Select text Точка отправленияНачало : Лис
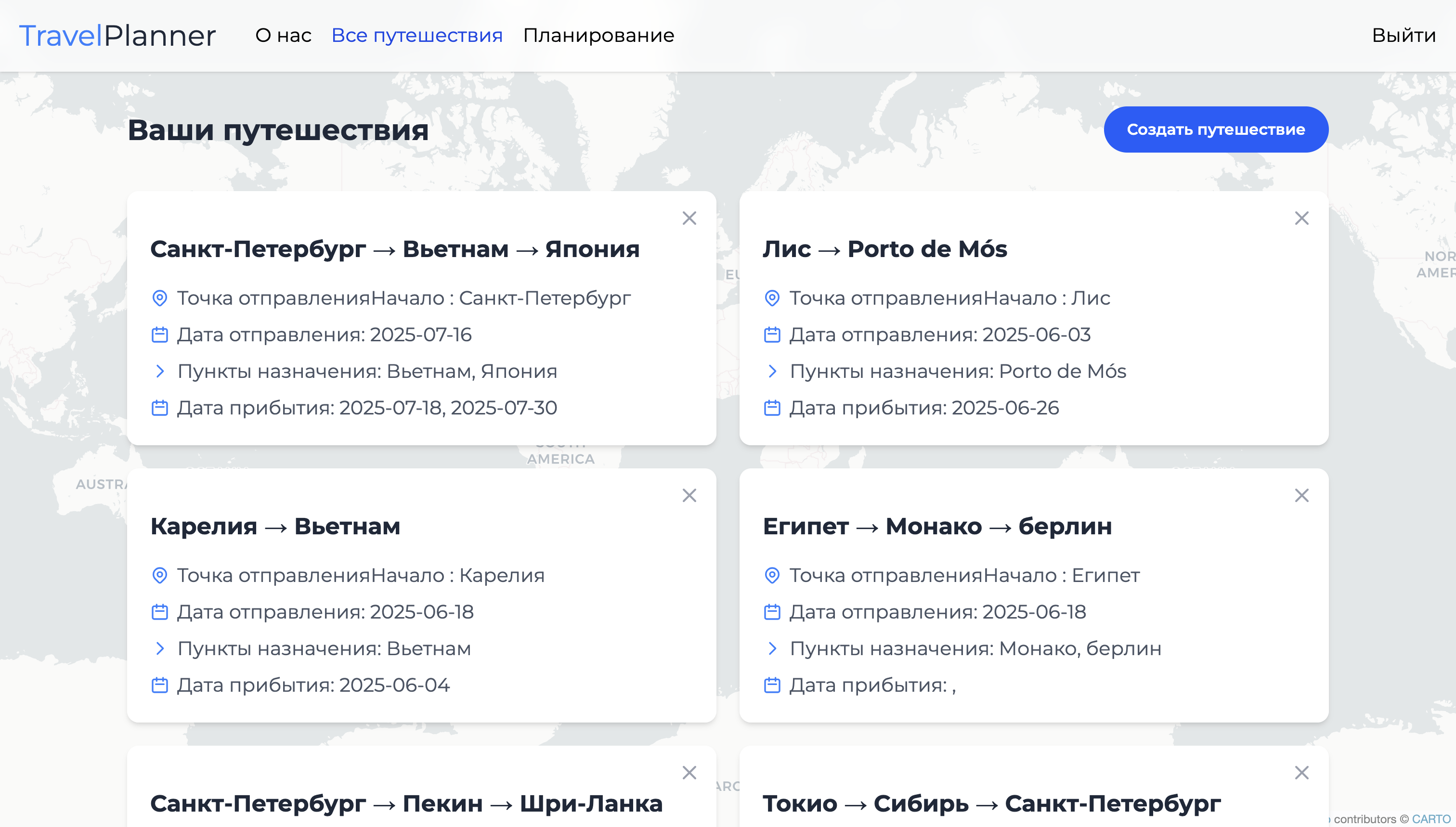 [950, 298]
